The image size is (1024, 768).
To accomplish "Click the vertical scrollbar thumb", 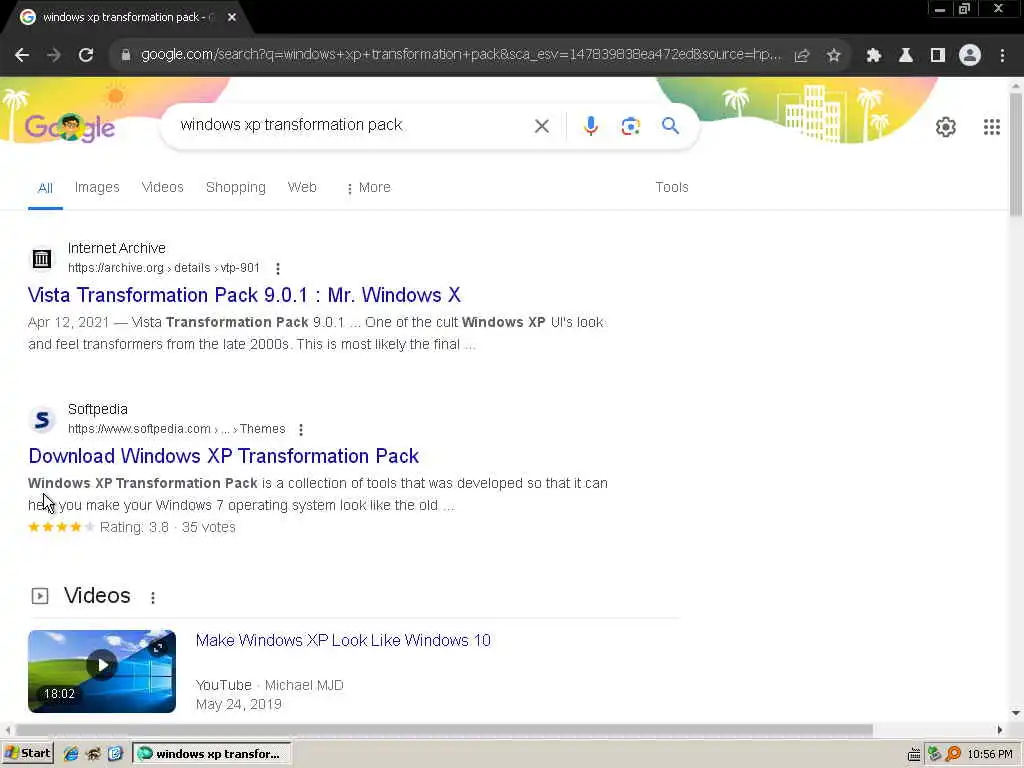I will [1016, 154].
